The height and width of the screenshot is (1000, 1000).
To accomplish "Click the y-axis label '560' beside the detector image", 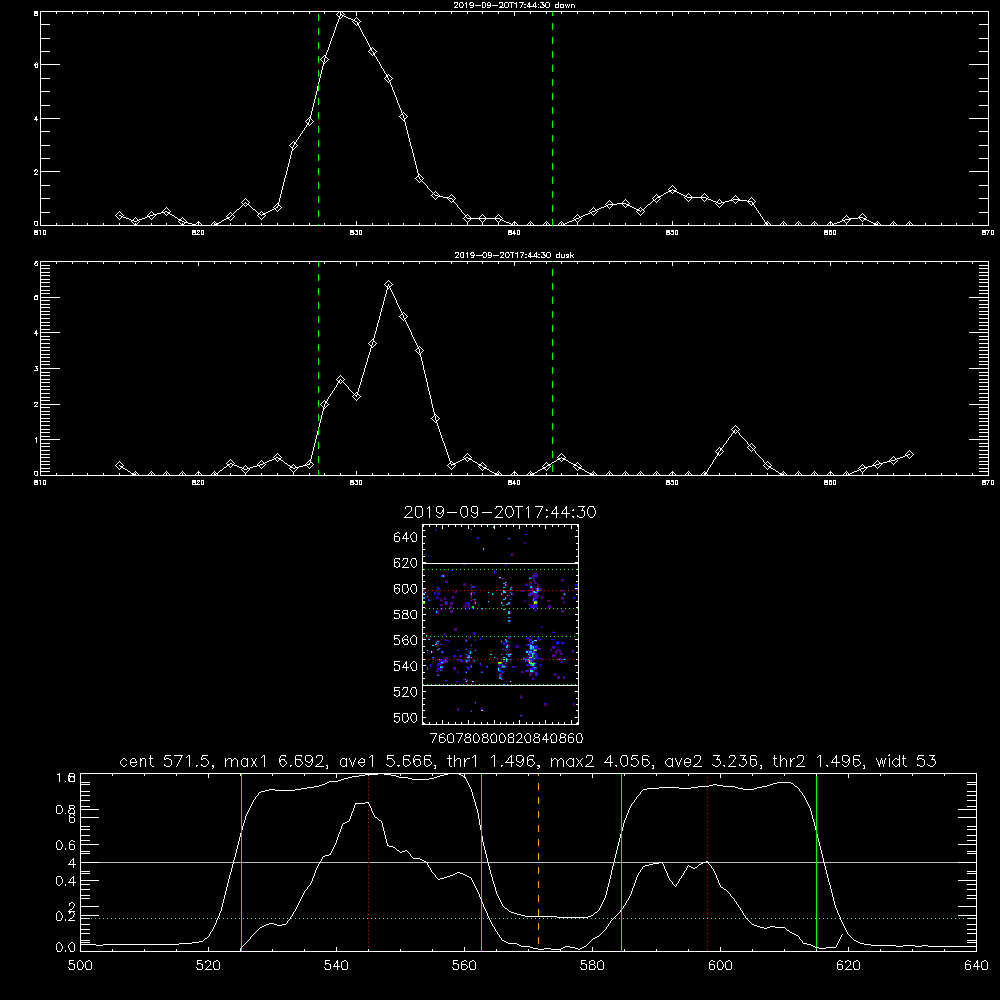I will tap(406, 640).
